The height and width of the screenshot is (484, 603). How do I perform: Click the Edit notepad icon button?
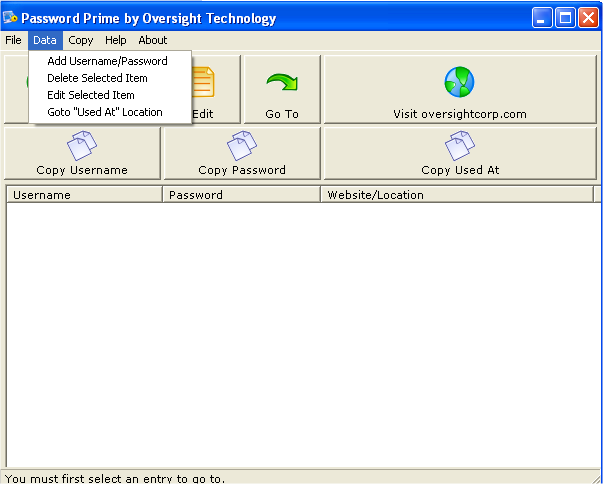click(x=204, y=82)
